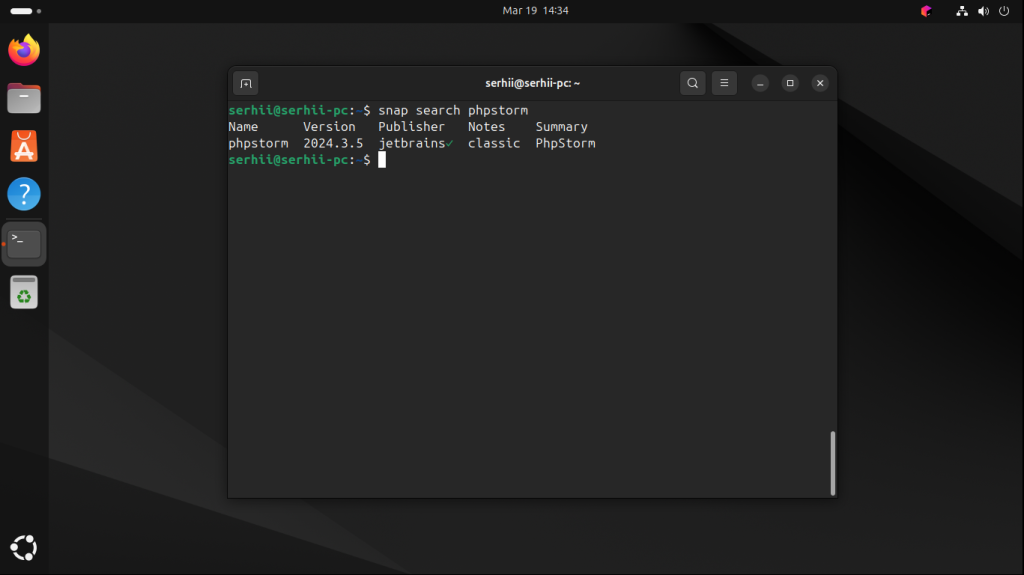Viewport: 1024px width, 575px height.
Task: Open the Ubuntu App Center from the dock
Action: [24, 146]
